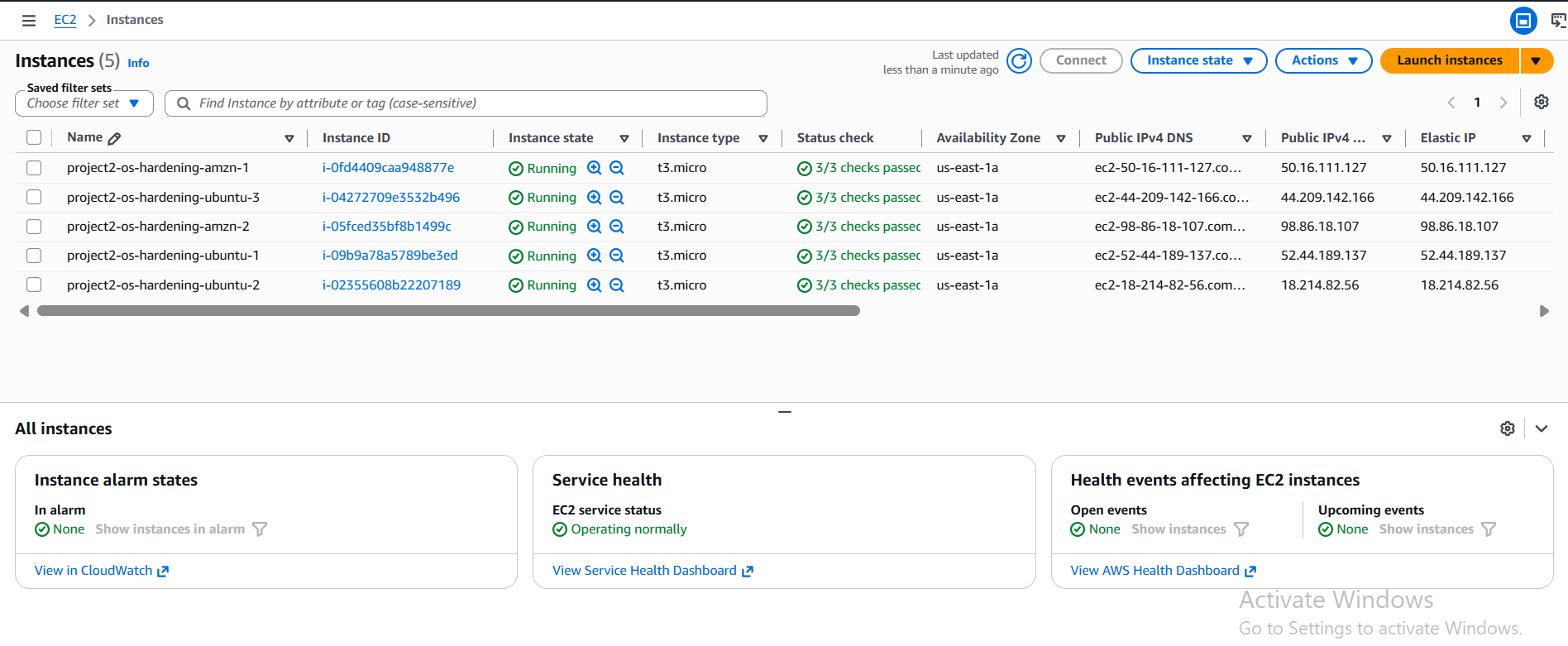Refresh the instances list
The width and height of the screenshot is (1568, 646).
point(1019,60)
